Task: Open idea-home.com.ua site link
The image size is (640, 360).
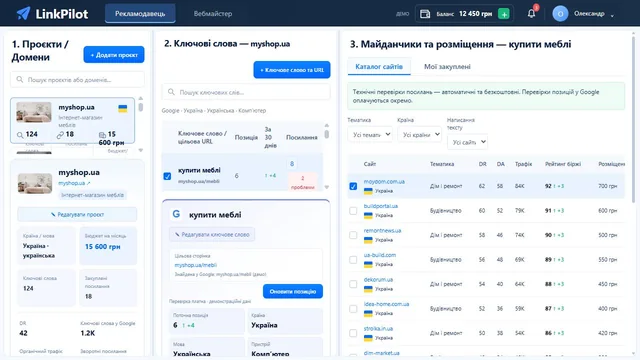Action: (386, 304)
